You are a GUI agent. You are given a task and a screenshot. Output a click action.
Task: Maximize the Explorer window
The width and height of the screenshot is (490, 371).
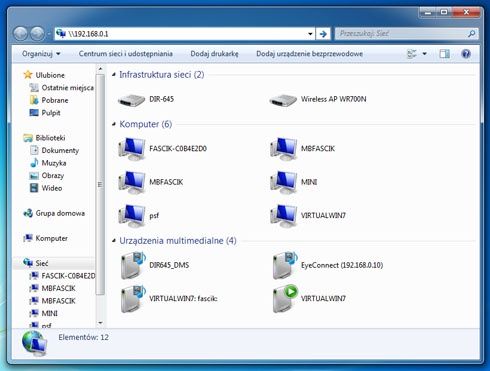tap(444, 12)
